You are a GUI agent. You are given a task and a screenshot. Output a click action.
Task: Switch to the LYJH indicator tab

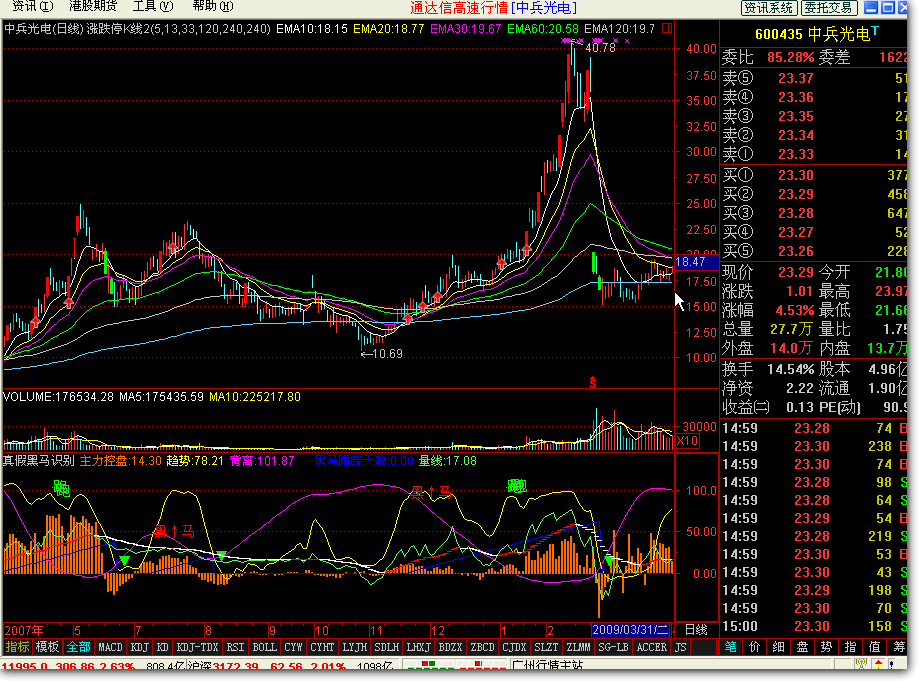[x=355, y=647]
